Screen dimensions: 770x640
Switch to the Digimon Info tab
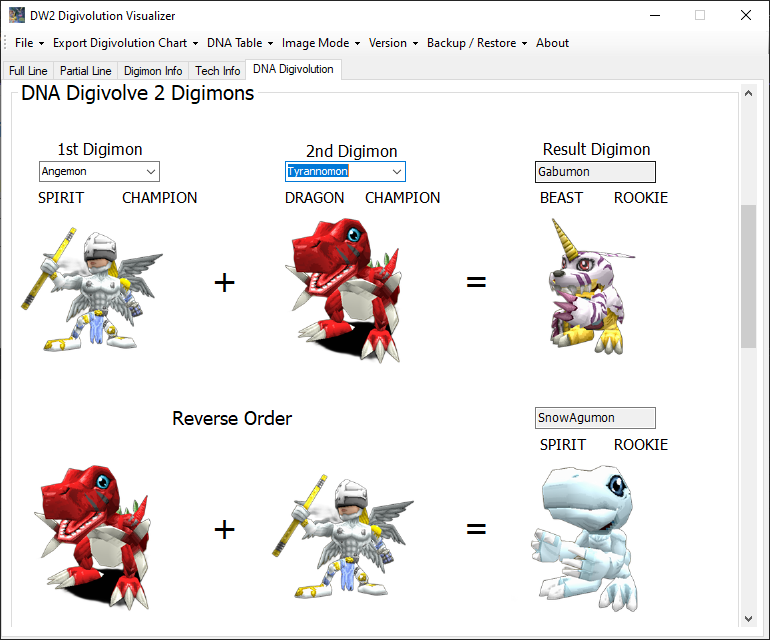pos(153,71)
